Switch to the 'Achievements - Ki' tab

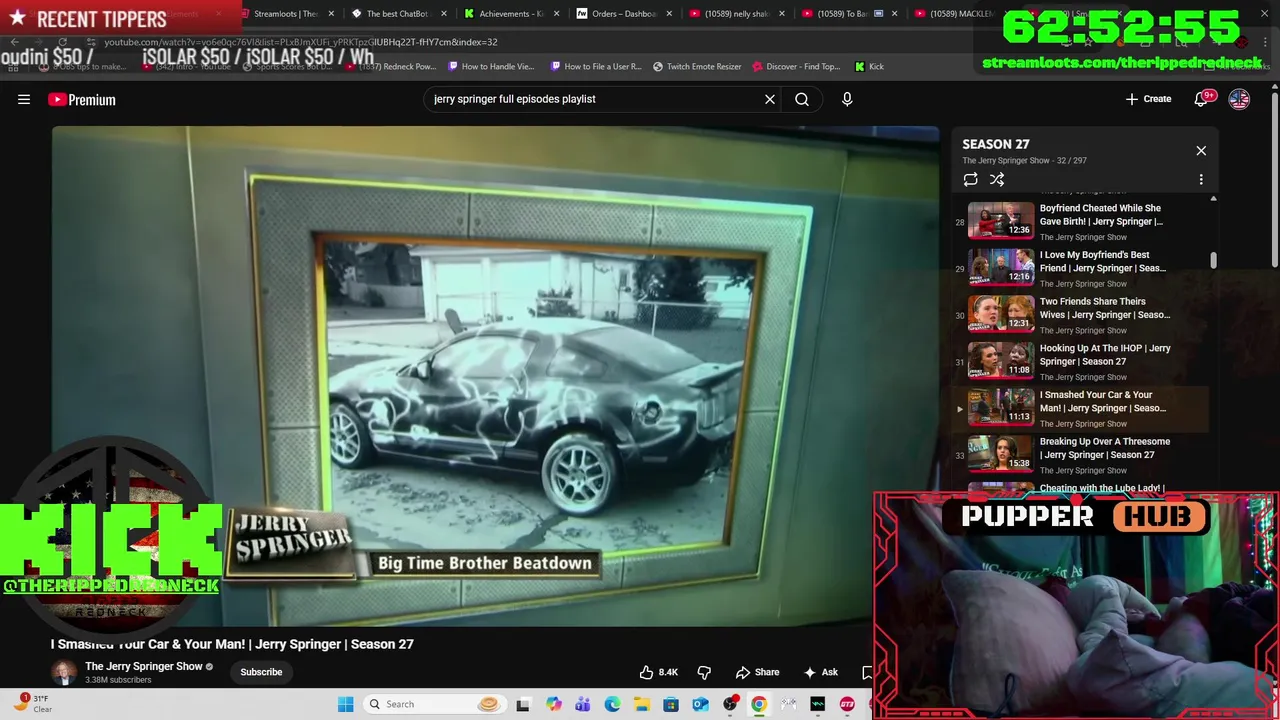click(x=511, y=14)
